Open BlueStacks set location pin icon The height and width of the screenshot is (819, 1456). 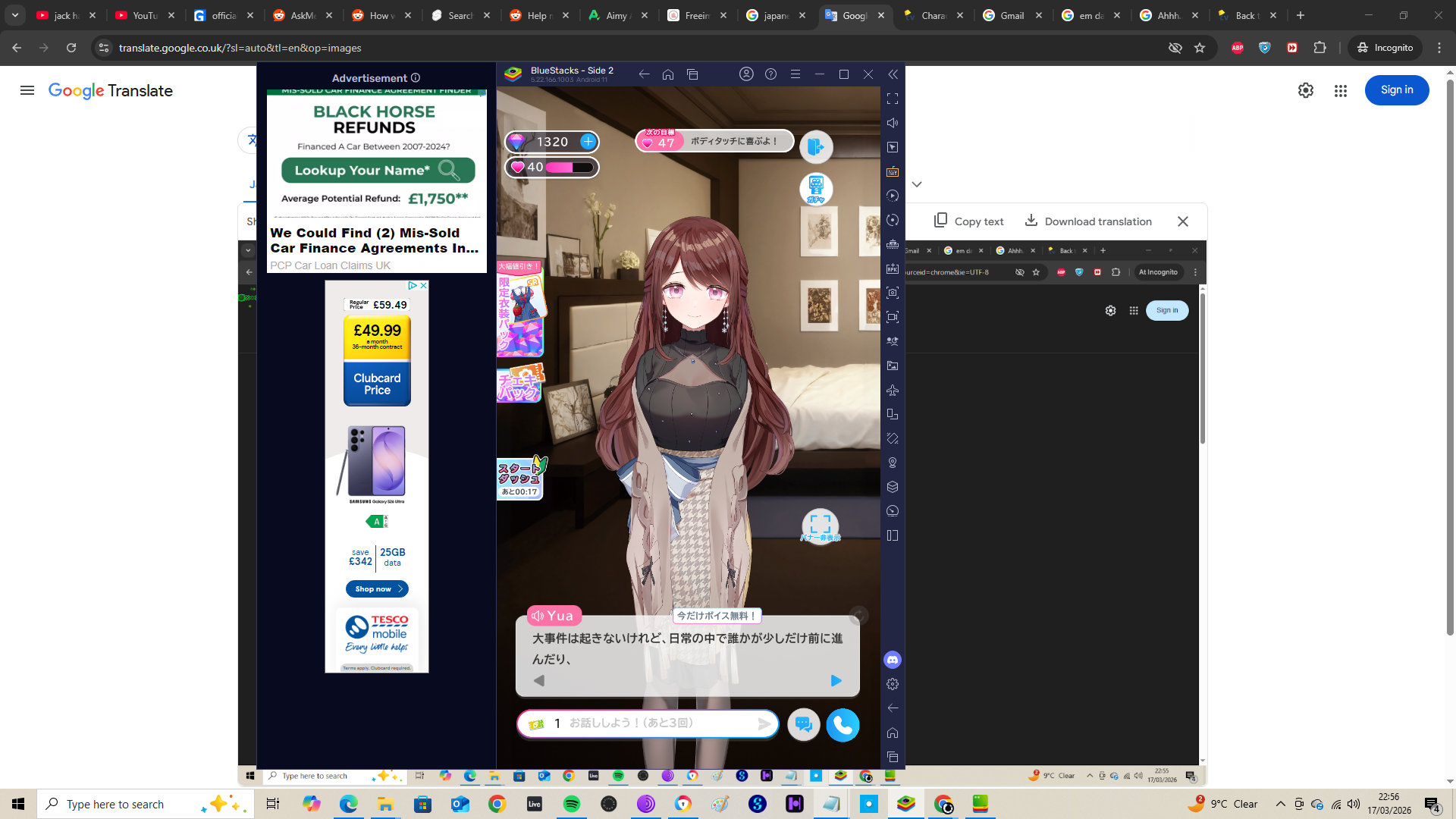point(893,463)
